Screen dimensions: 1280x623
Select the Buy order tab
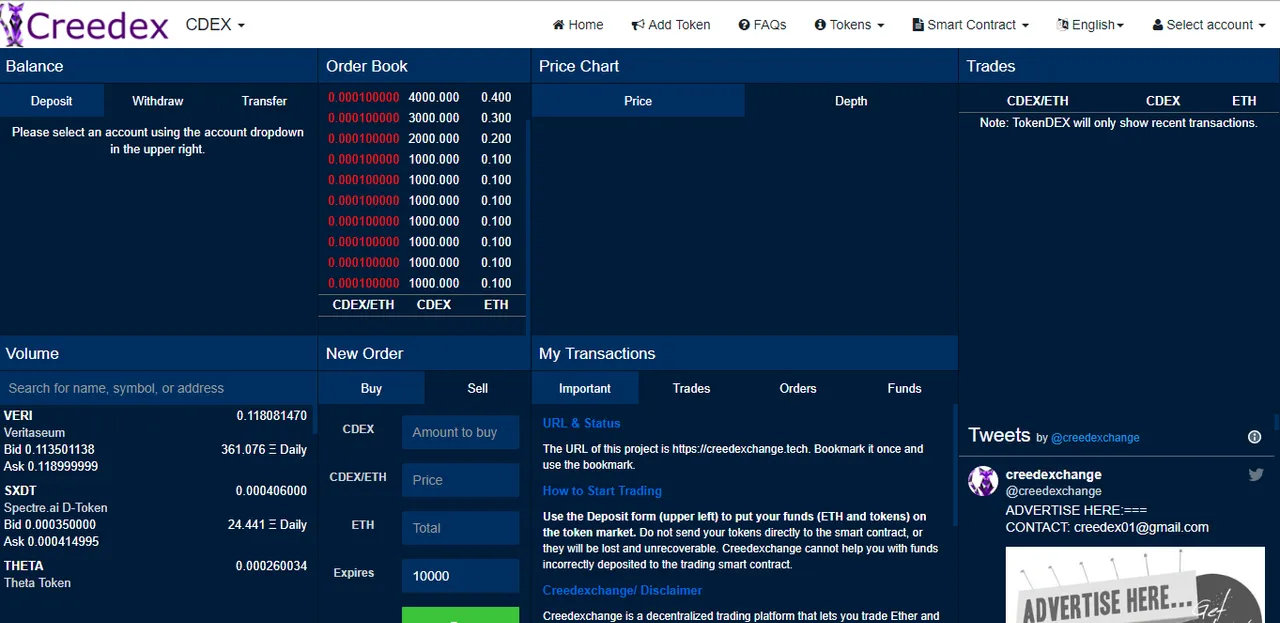pos(371,388)
